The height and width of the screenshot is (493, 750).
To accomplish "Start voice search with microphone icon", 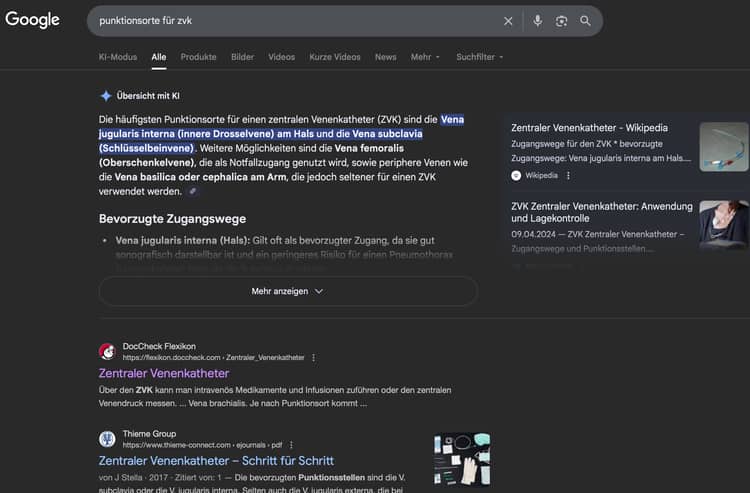I will [x=538, y=21].
